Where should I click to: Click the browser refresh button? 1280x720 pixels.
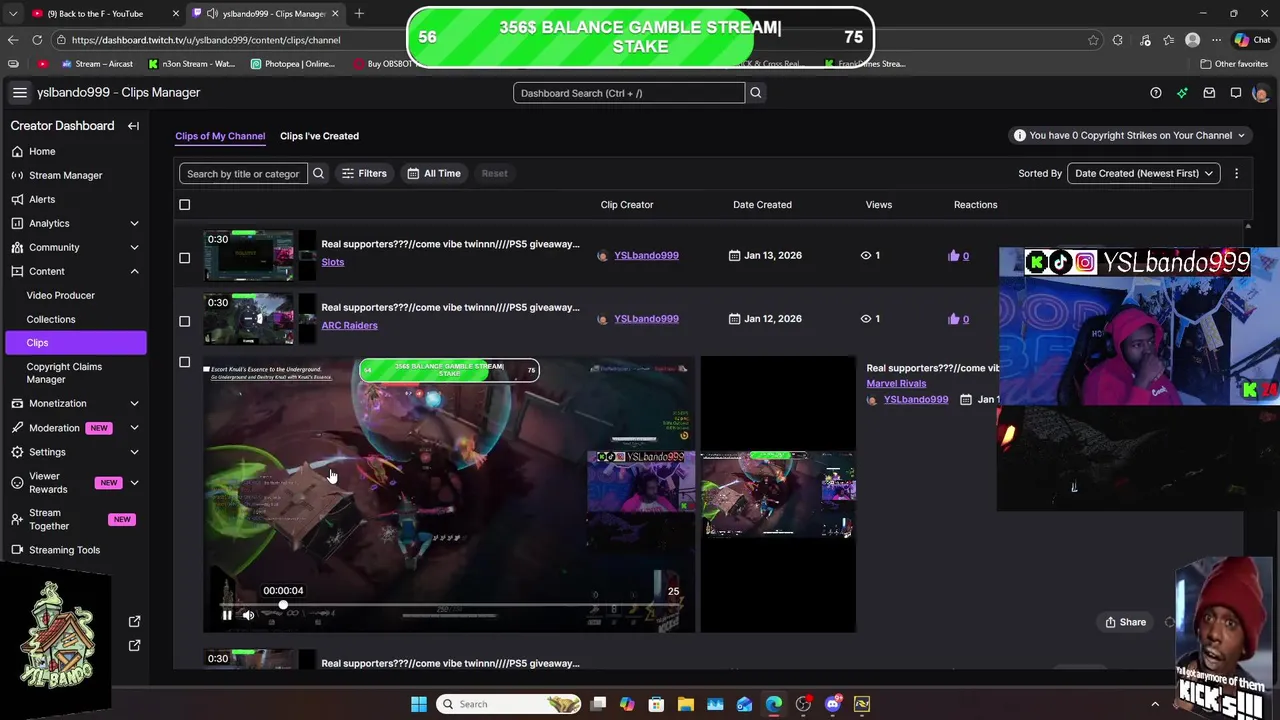click(x=37, y=40)
